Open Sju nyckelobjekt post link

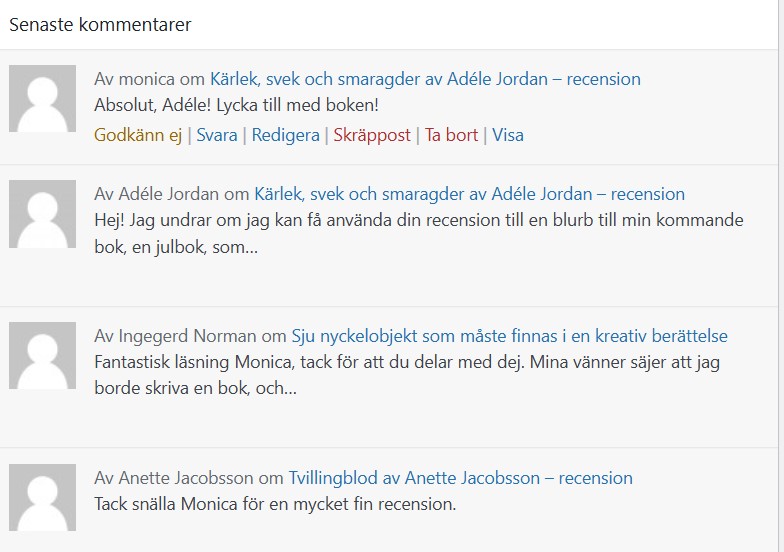coord(510,336)
